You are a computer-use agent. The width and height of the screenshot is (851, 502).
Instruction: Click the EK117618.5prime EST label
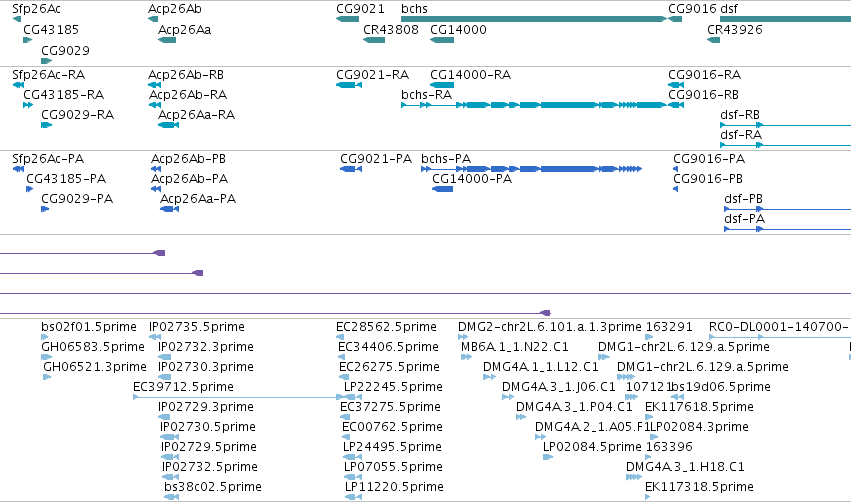point(699,407)
